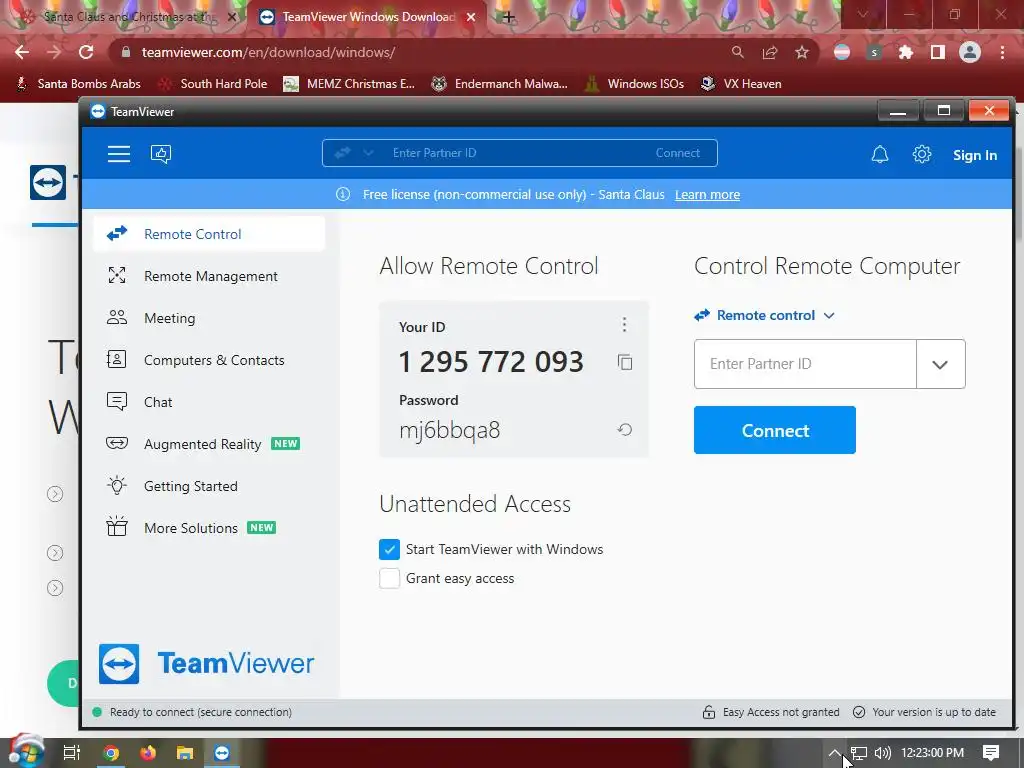Regenerate the password with refresh icon

point(625,430)
